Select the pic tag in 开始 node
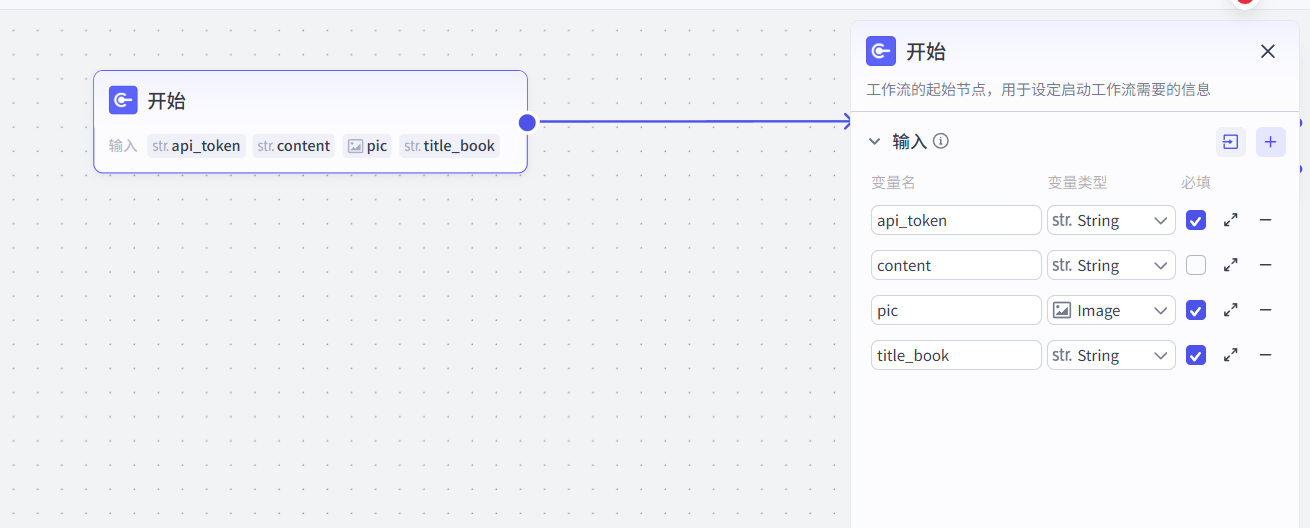The width and height of the screenshot is (1310, 528). 367,146
